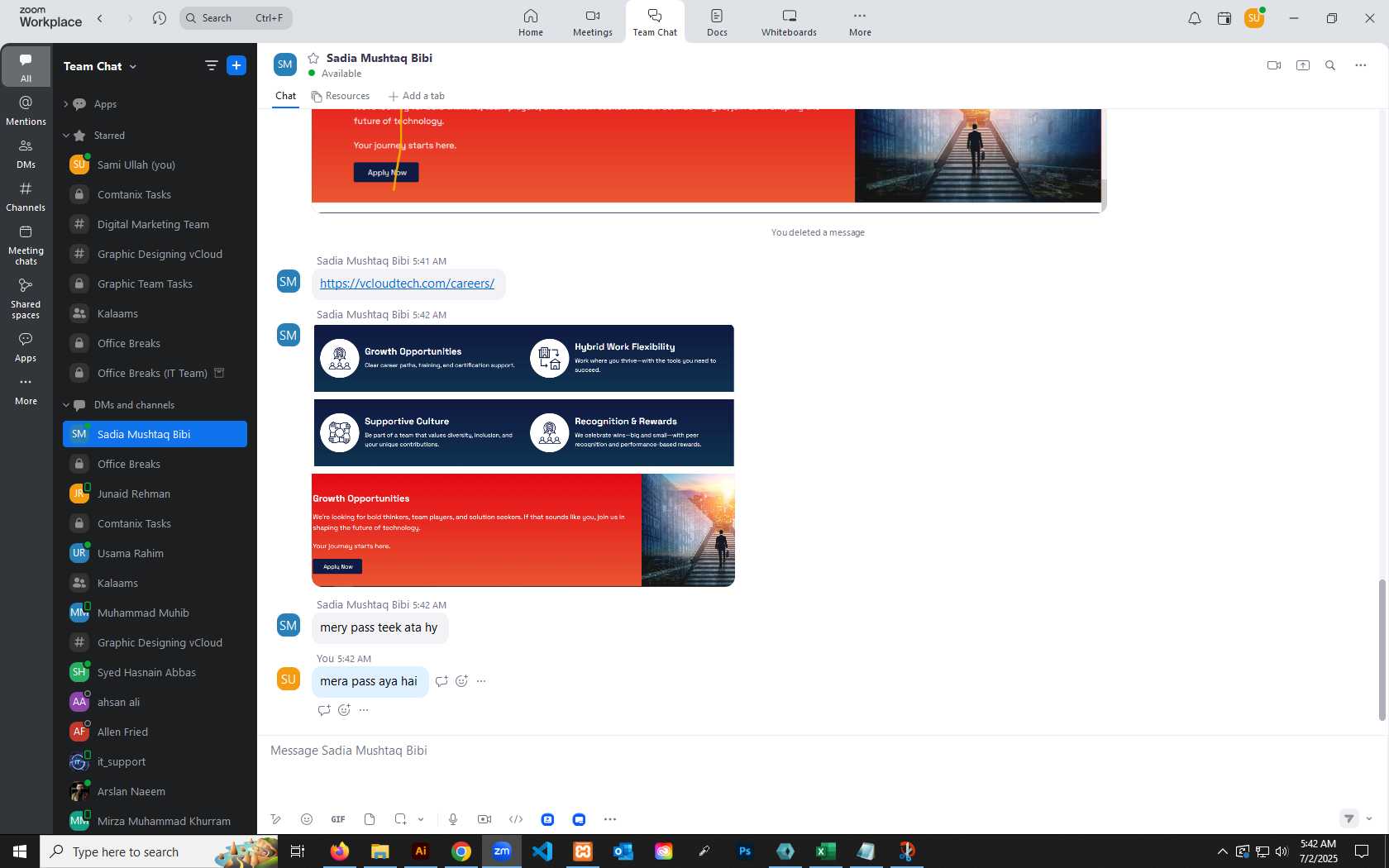
Task: Star the Sadia Mushtaq Bibi chat
Action: point(313,58)
